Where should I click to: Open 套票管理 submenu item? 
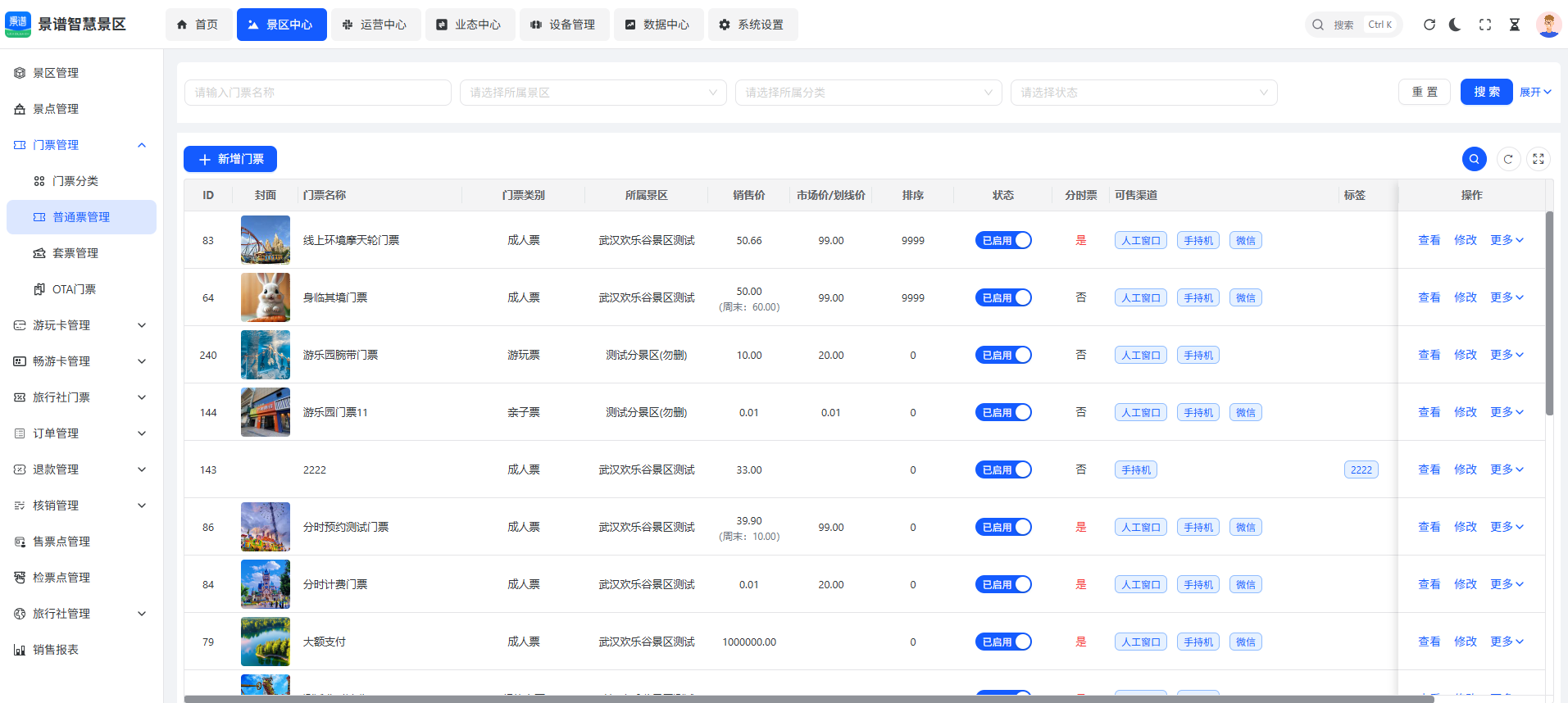click(x=81, y=253)
